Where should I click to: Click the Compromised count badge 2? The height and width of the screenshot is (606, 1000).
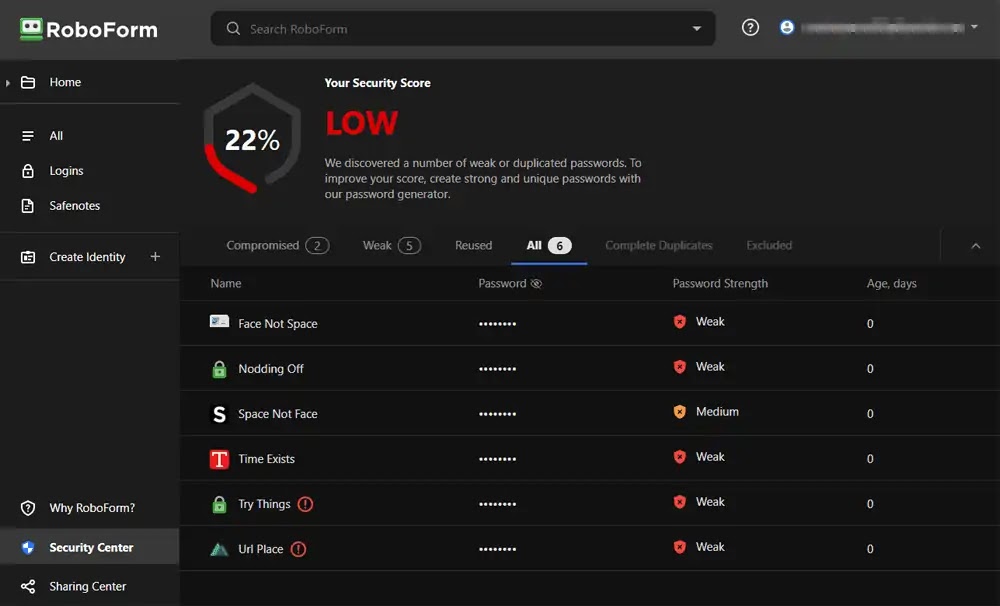click(317, 246)
